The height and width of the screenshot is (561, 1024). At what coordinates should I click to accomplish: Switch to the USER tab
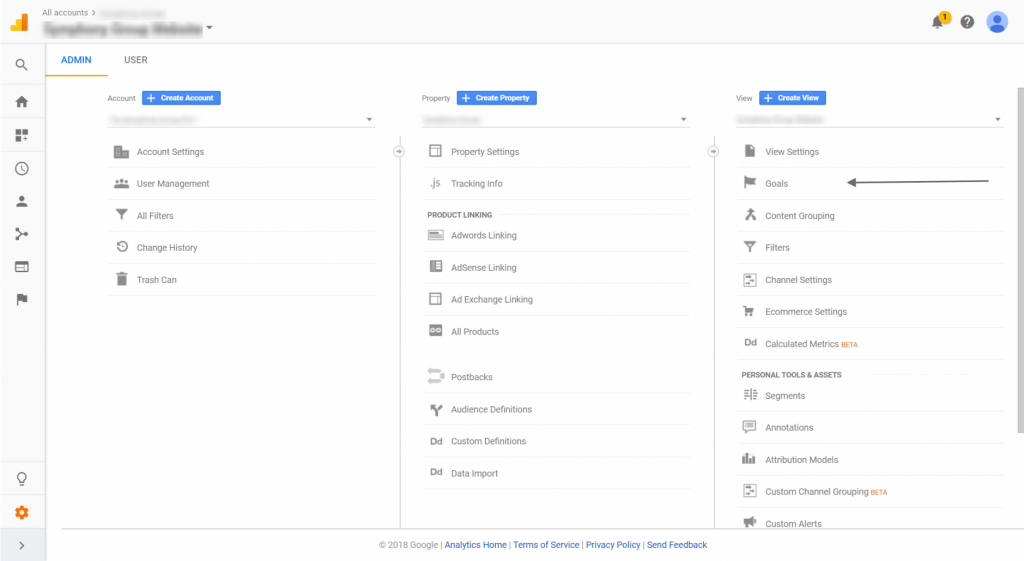tap(136, 60)
